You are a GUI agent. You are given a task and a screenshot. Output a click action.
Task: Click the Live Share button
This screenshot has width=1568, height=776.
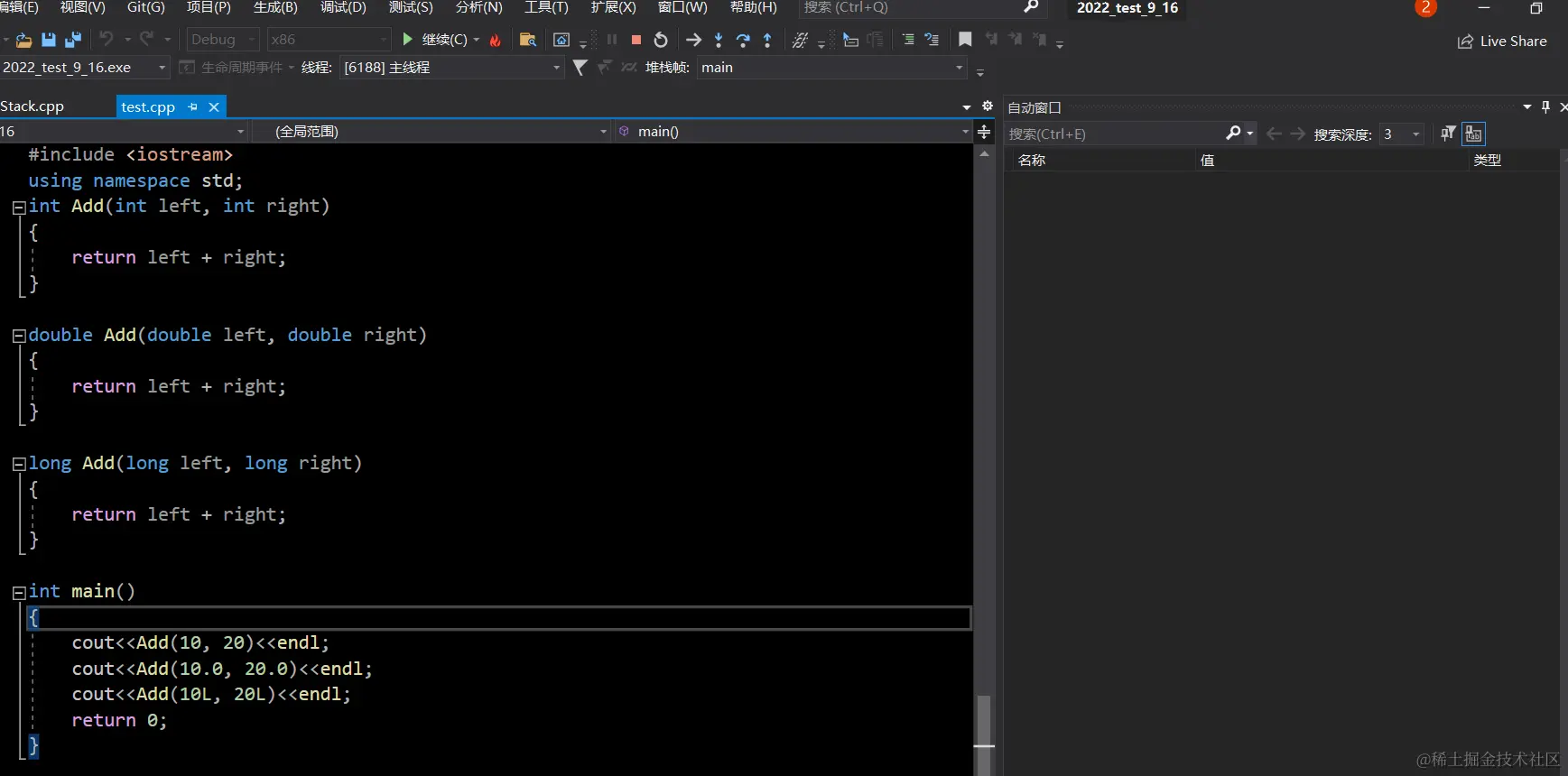[x=1502, y=42]
